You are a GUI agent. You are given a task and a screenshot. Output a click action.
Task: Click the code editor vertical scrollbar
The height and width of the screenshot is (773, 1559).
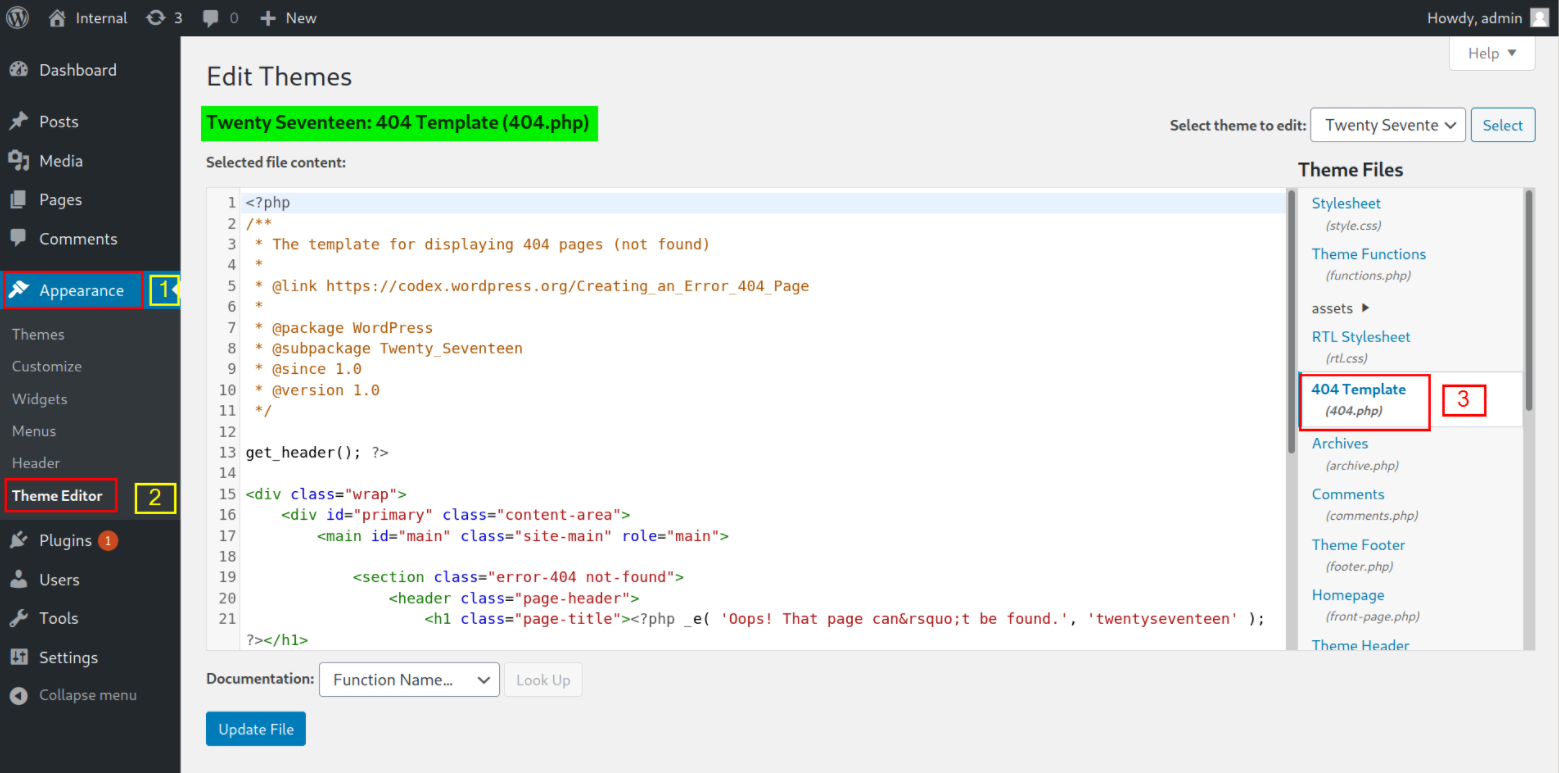(1291, 320)
